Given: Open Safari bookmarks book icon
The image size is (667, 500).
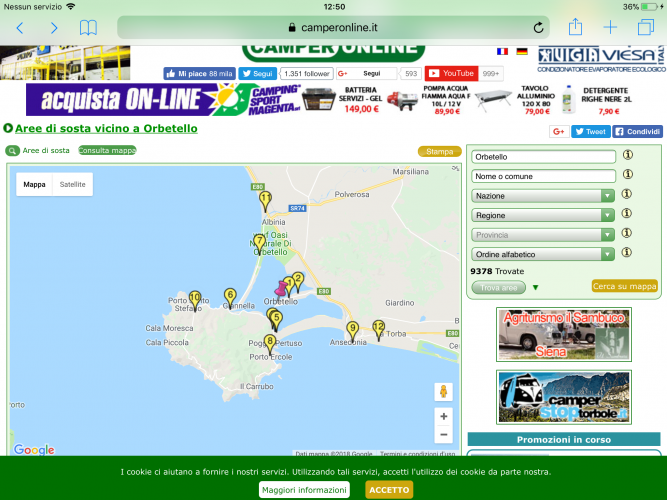Looking at the screenshot, I should click(88, 28).
